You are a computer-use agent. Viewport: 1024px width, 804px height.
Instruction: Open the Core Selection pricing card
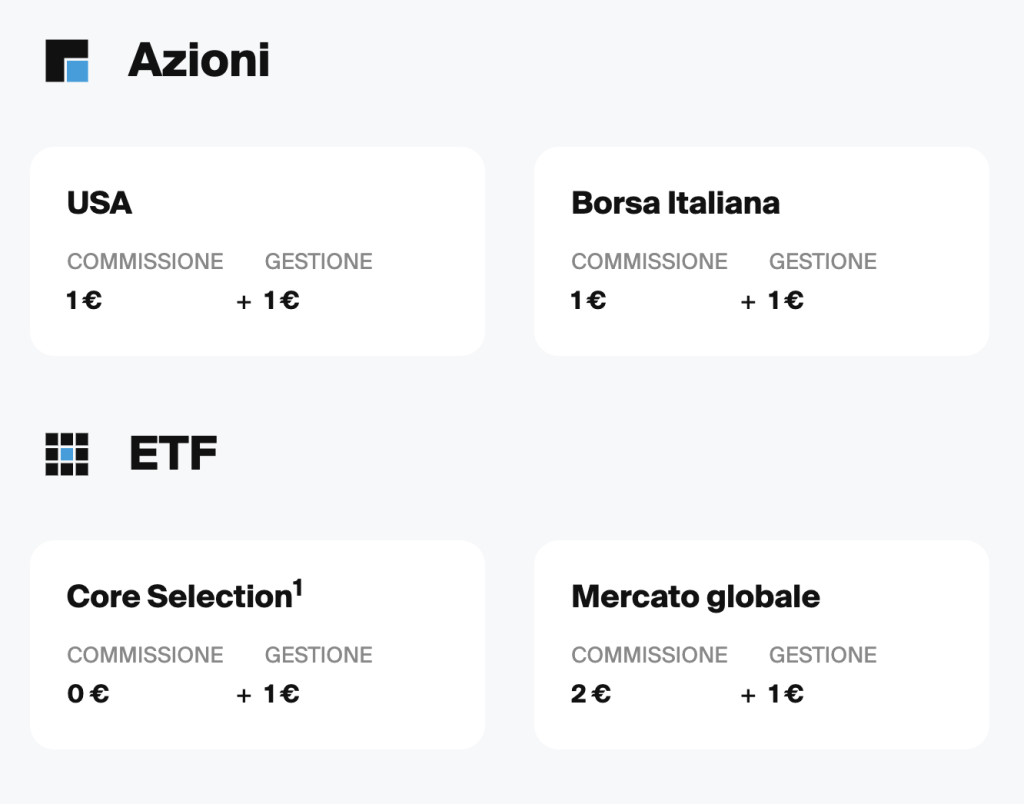pos(257,645)
